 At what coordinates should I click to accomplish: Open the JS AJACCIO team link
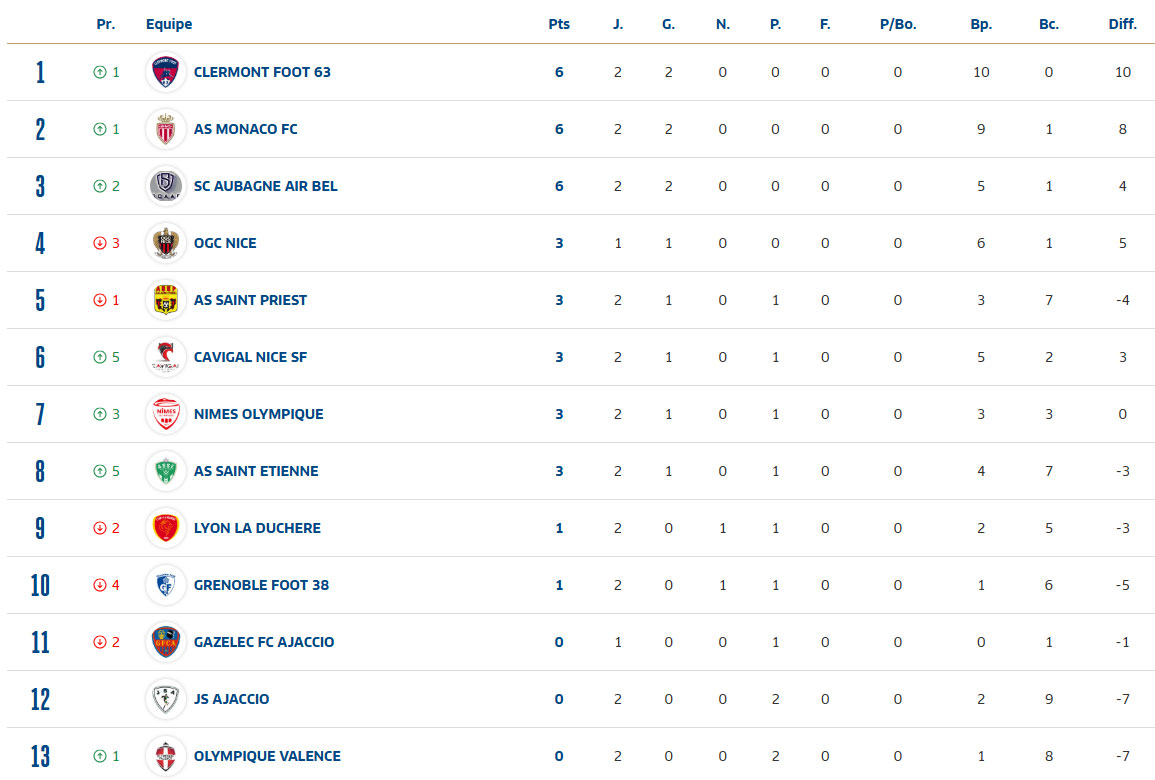click(x=231, y=699)
